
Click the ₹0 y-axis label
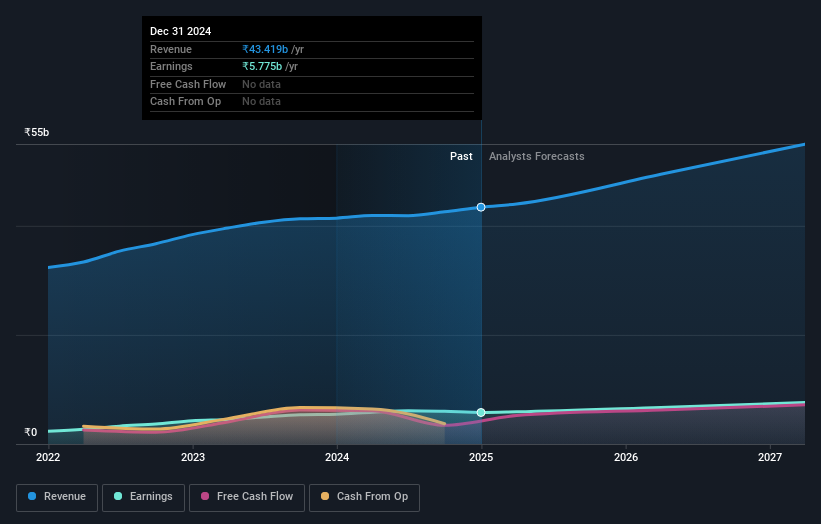pos(31,432)
